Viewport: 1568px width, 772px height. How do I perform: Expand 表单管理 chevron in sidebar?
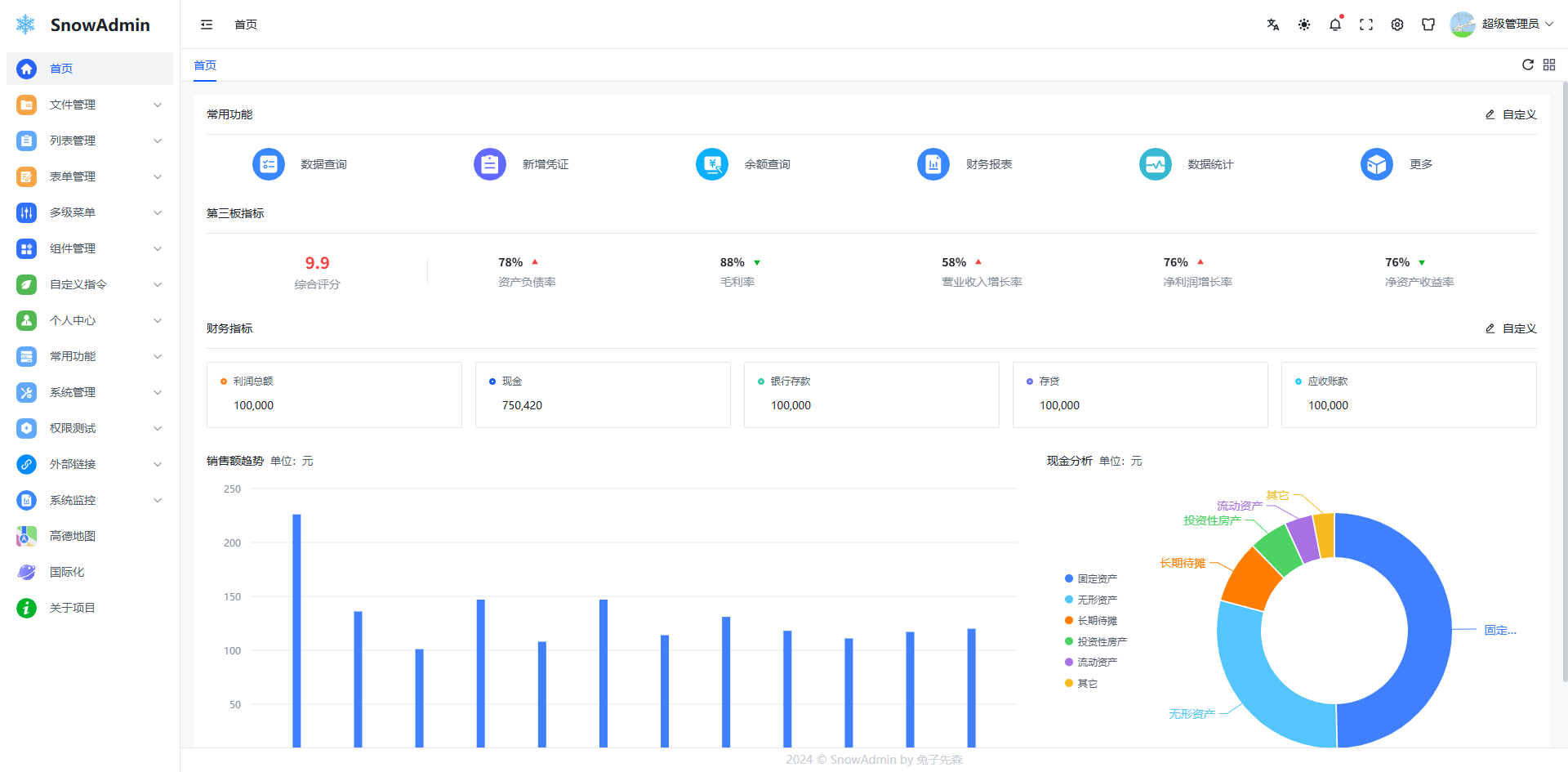(158, 176)
